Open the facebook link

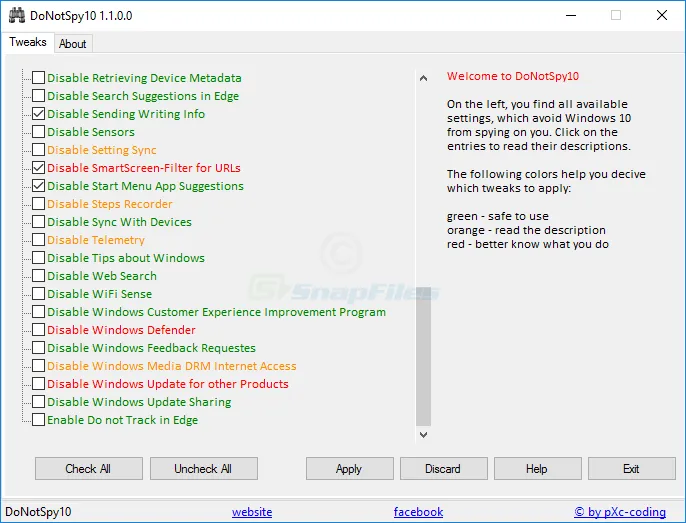pos(418,512)
